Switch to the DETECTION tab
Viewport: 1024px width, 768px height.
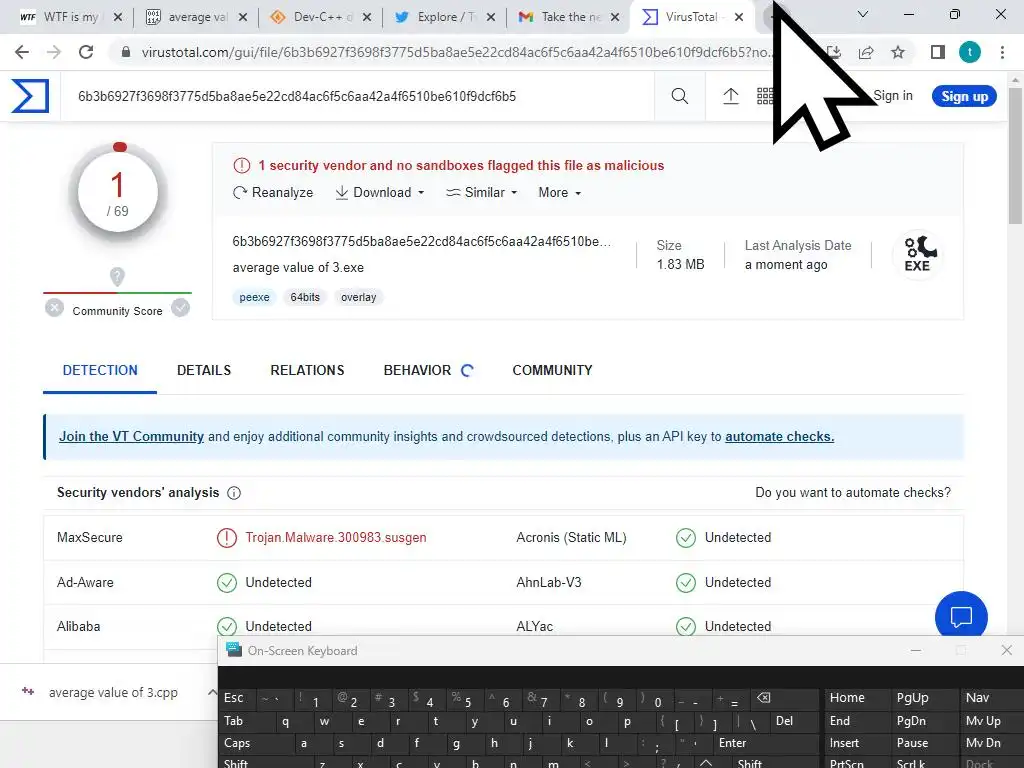click(x=100, y=370)
